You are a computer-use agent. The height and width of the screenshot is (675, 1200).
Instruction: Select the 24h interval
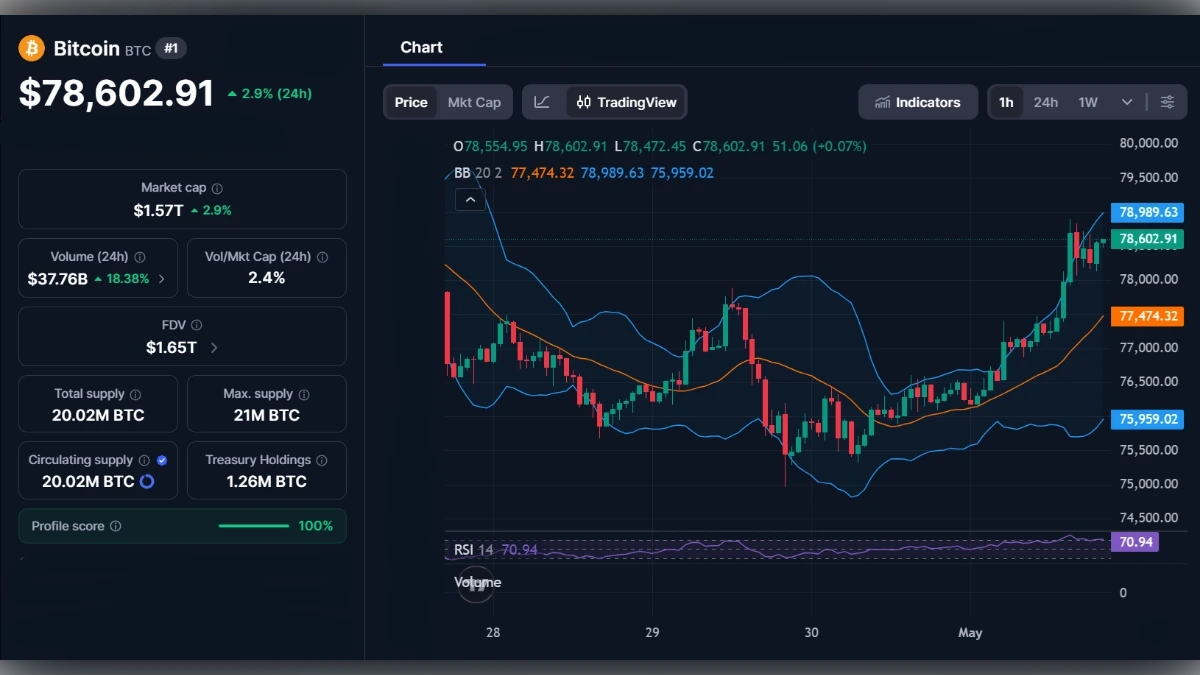(1046, 102)
